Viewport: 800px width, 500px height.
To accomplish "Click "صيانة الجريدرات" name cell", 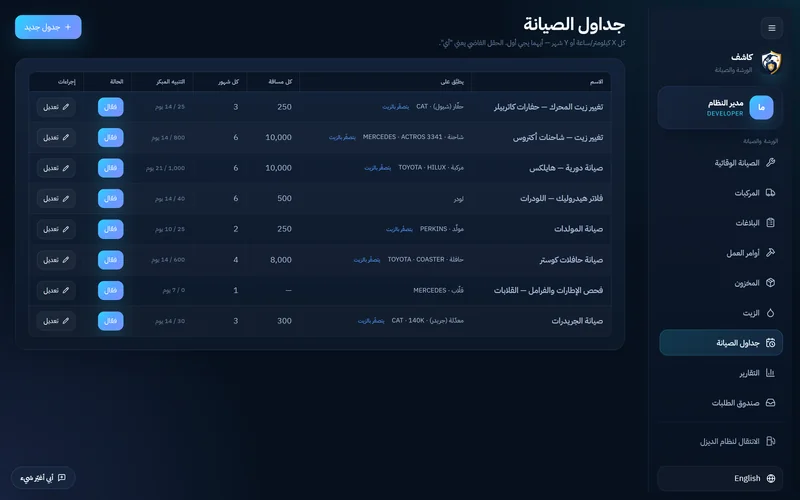I will point(577,321).
